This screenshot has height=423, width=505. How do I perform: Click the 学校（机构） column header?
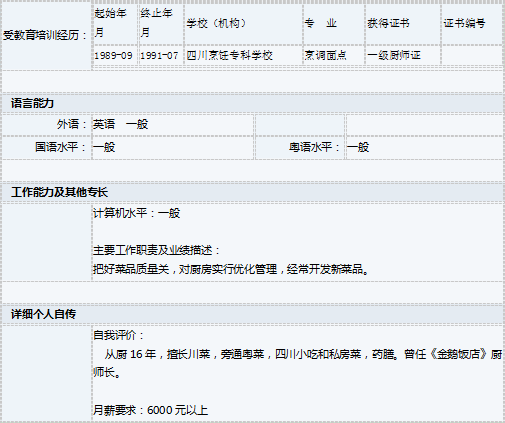(x=216, y=23)
